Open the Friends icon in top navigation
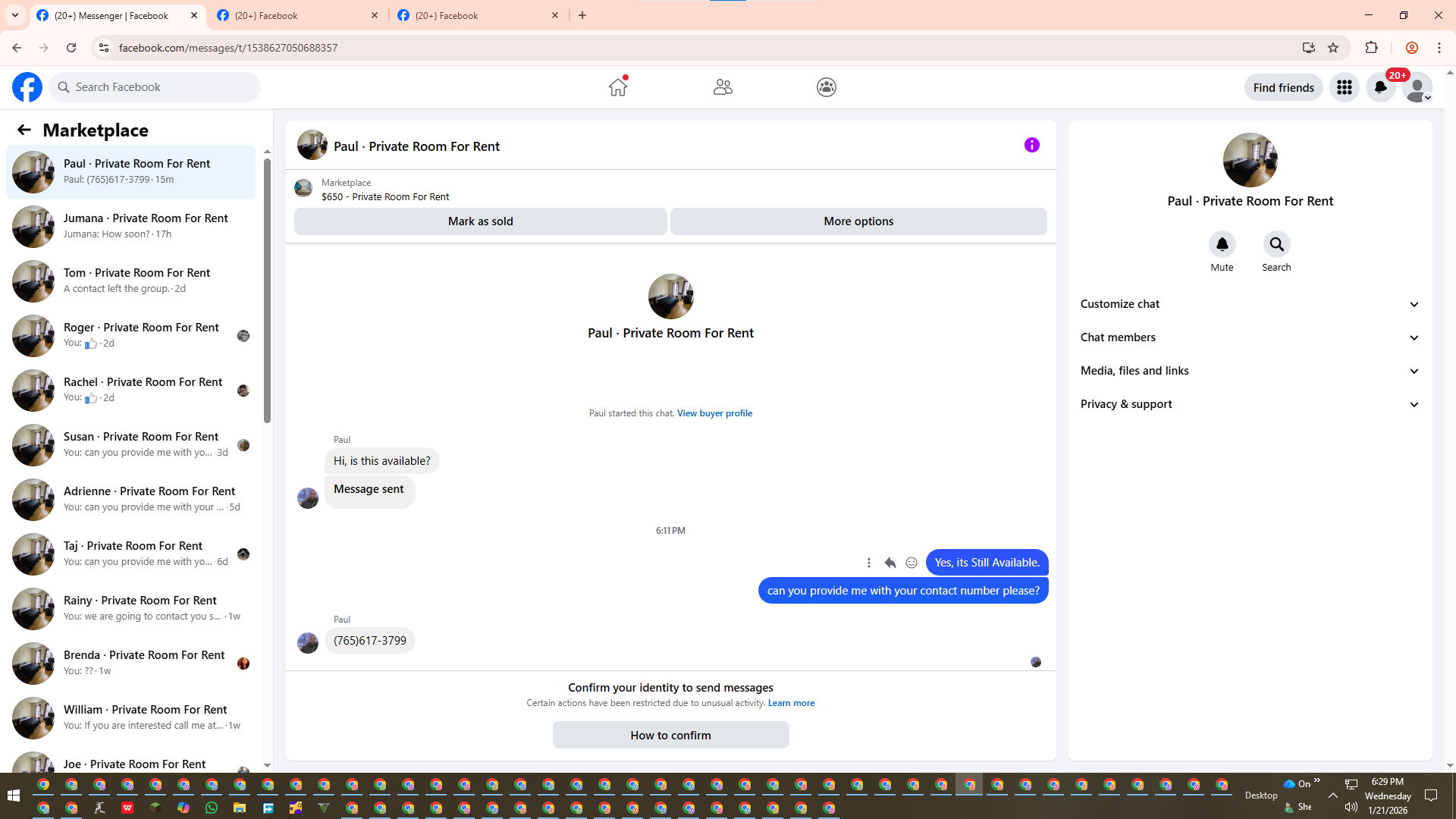Screen dimensions: 1456x819 (x=723, y=87)
